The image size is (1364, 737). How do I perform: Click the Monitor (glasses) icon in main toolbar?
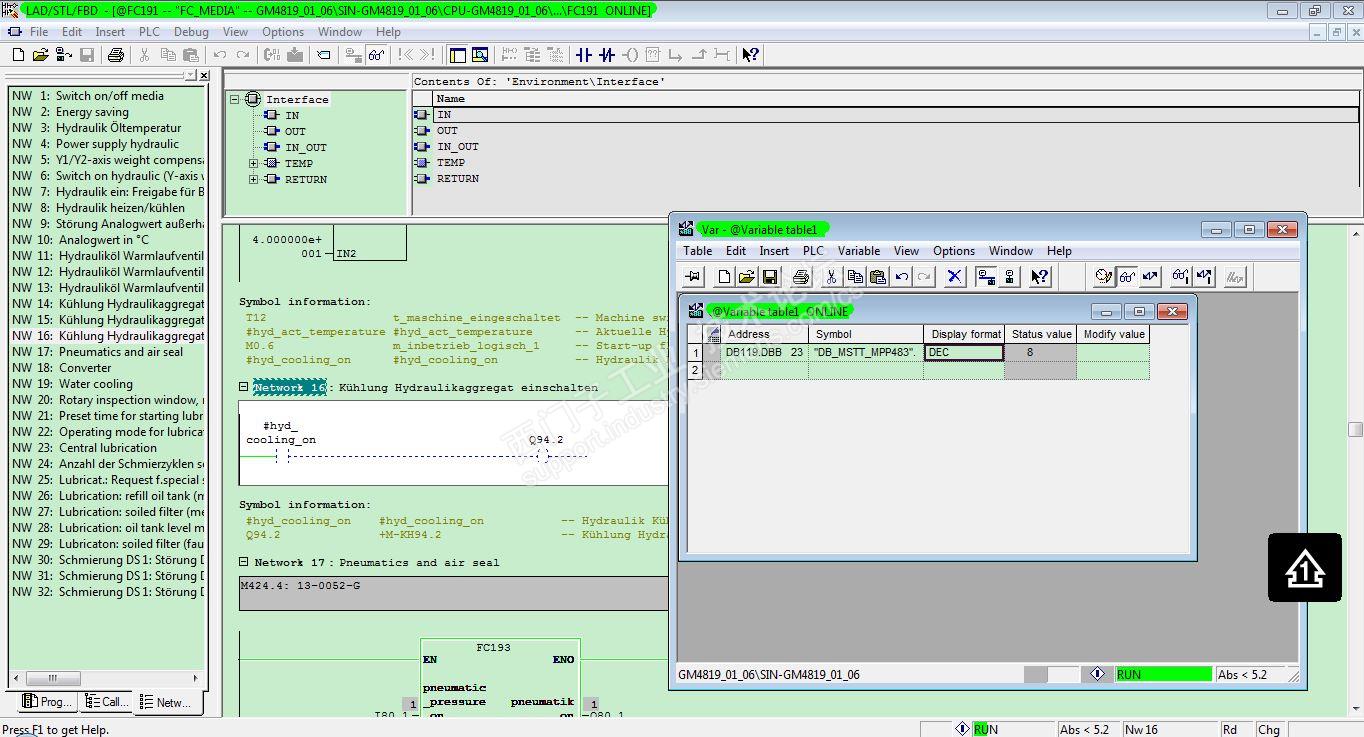tap(377, 55)
